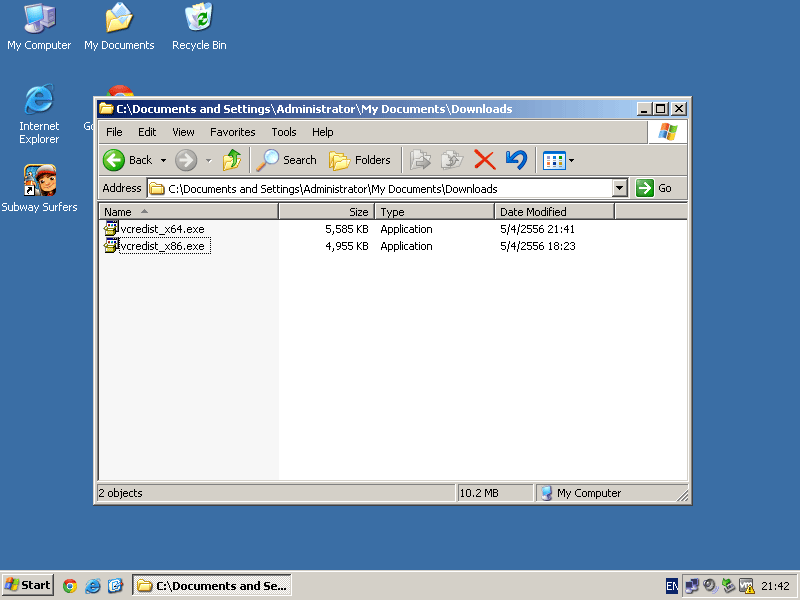Open the Forward history dropdown arrow
Screen dimensions: 800x600
209,161
